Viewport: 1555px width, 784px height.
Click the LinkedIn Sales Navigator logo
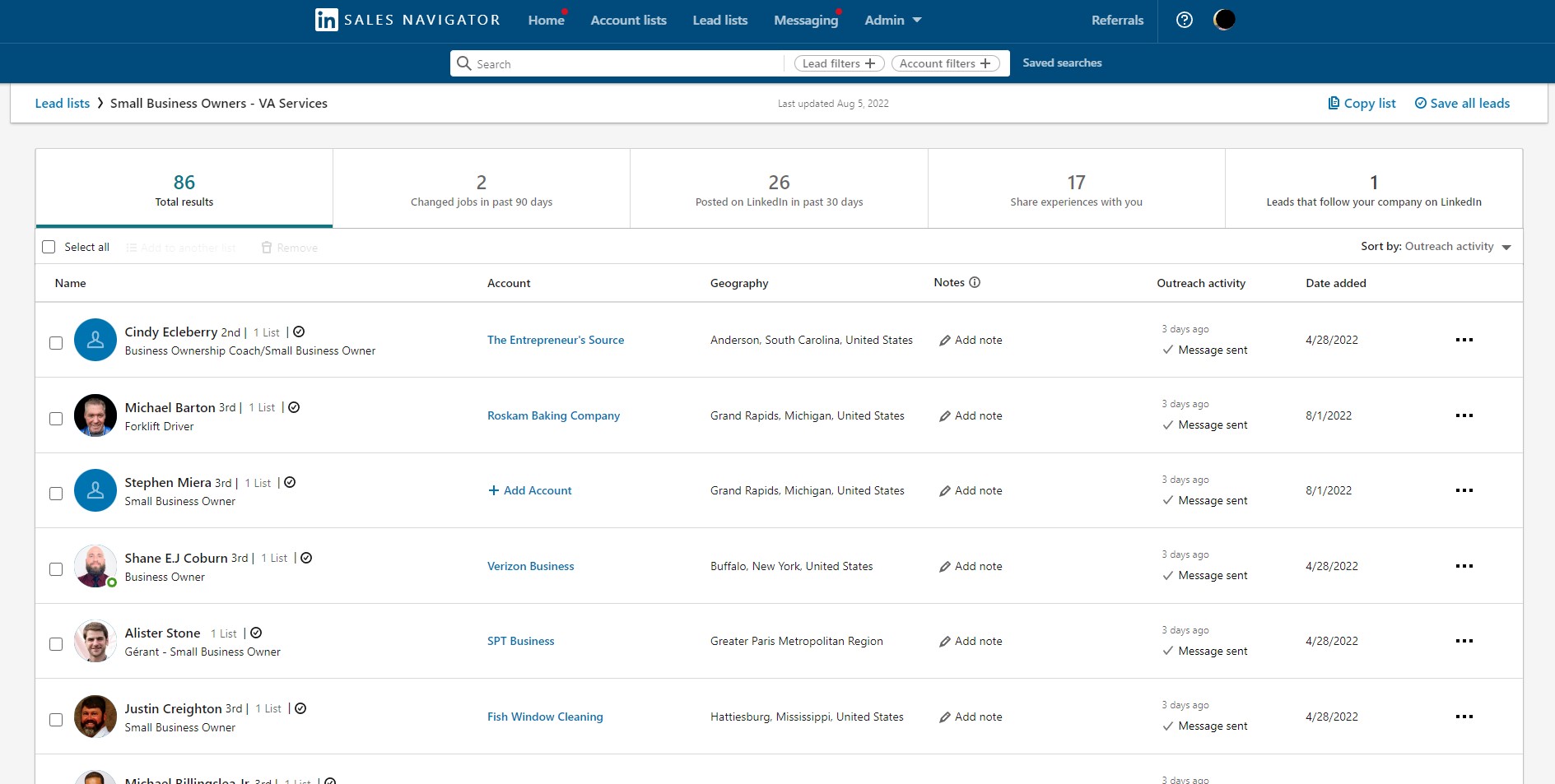tap(407, 20)
